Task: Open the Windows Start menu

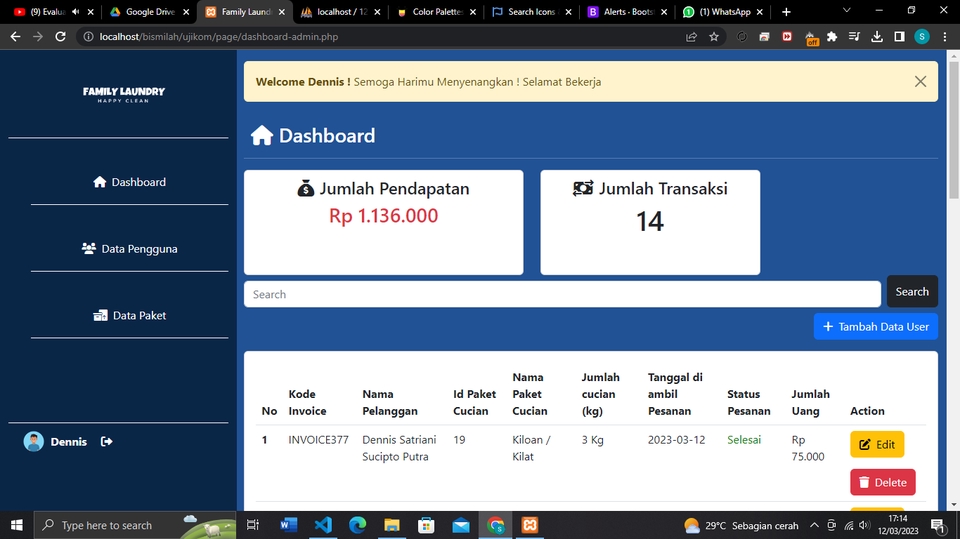Action: click(x=17, y=525)
